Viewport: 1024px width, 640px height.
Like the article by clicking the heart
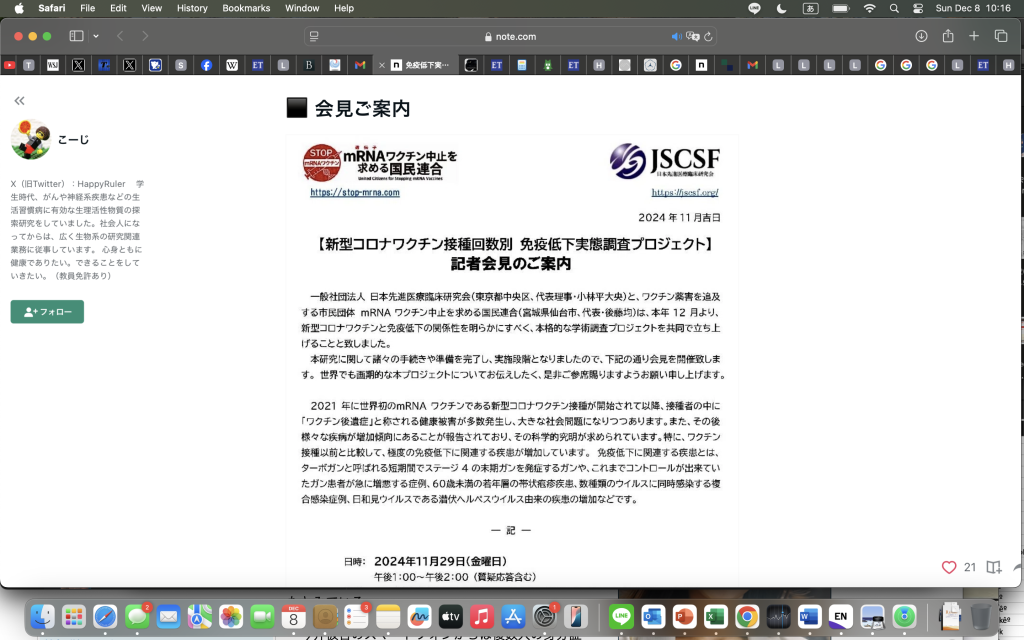[948, 567]
